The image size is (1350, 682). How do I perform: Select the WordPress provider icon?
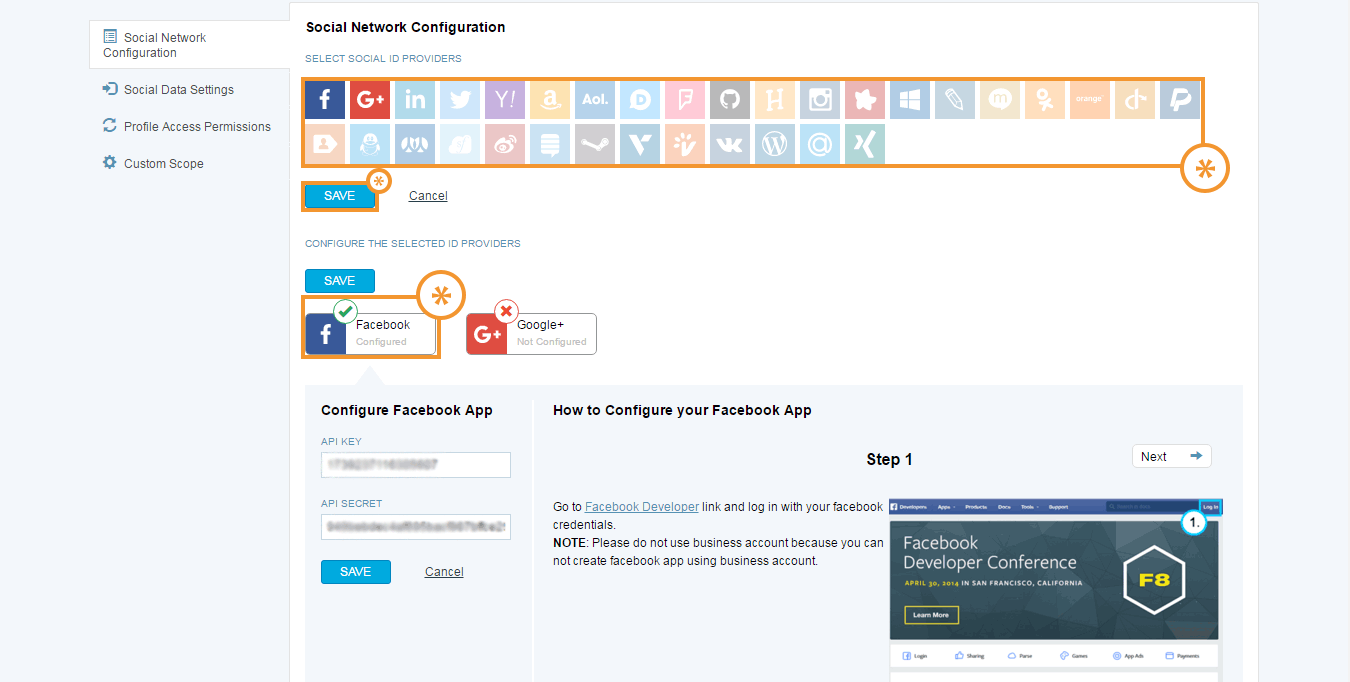click(x=775, y=144)
